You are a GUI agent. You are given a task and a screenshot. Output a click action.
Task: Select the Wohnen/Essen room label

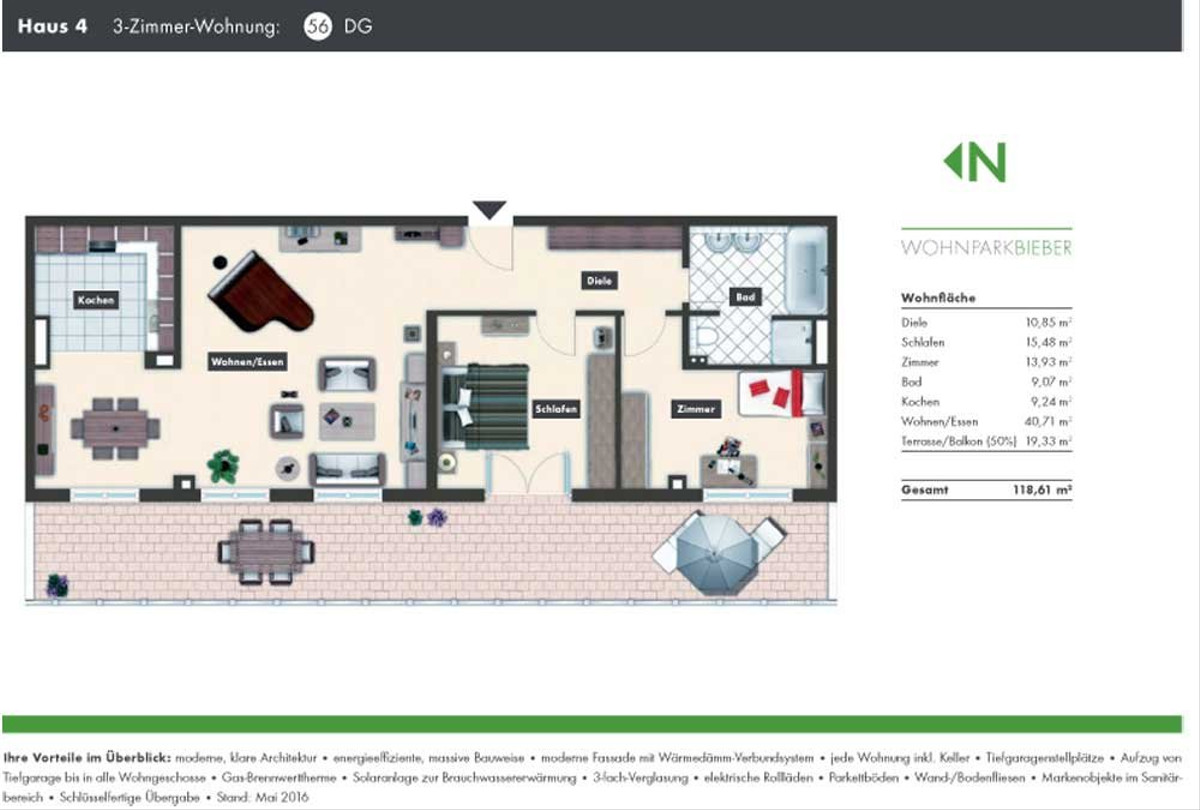pos(240,361)
